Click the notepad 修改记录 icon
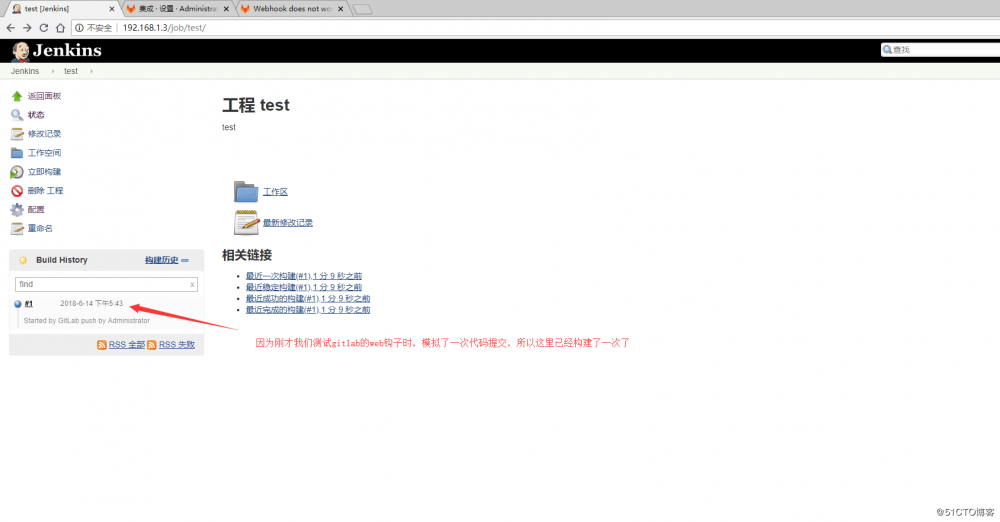This screenshot has width=1000, height=522. pos(17,134)
